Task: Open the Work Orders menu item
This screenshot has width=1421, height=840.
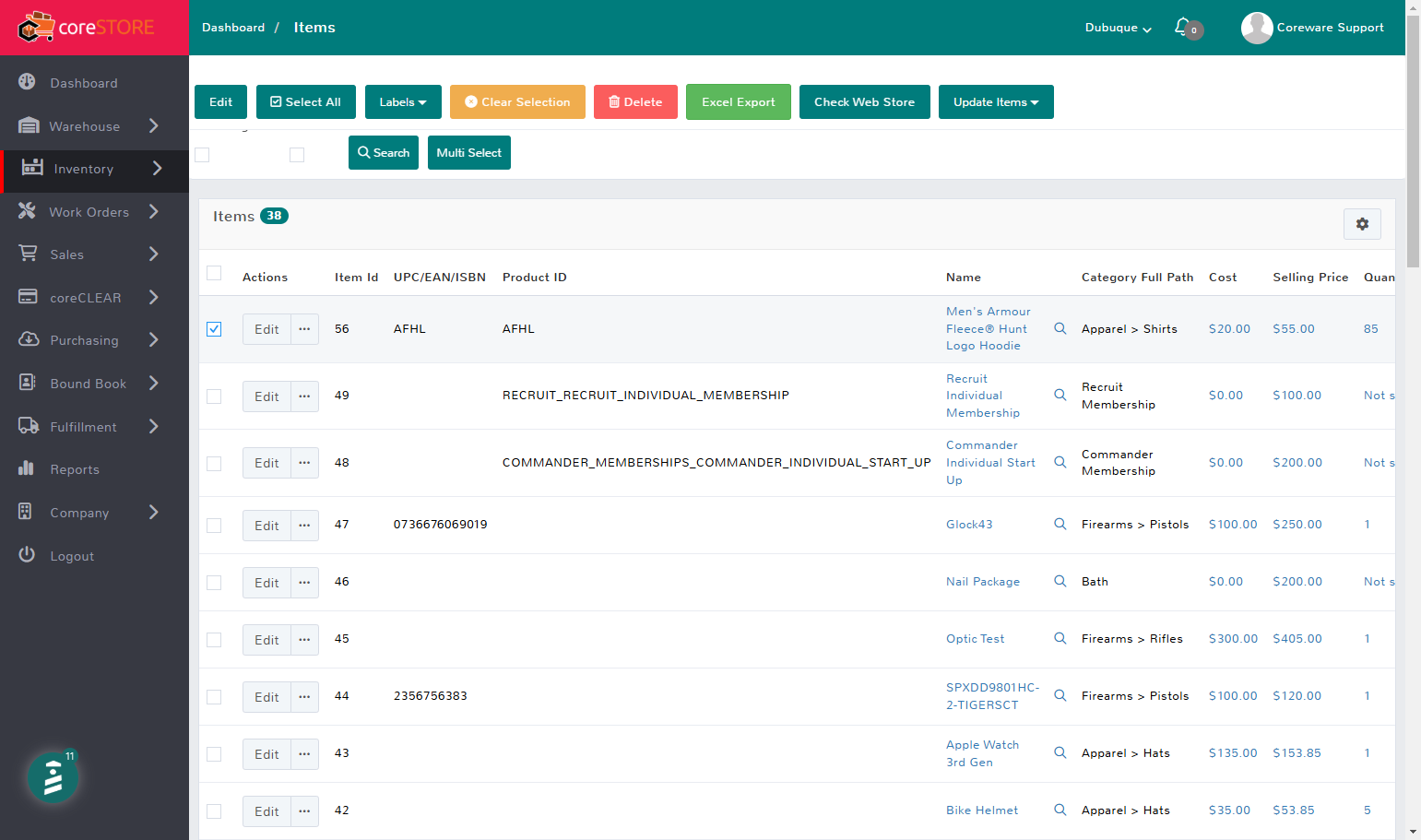Action: click(94, 212)
